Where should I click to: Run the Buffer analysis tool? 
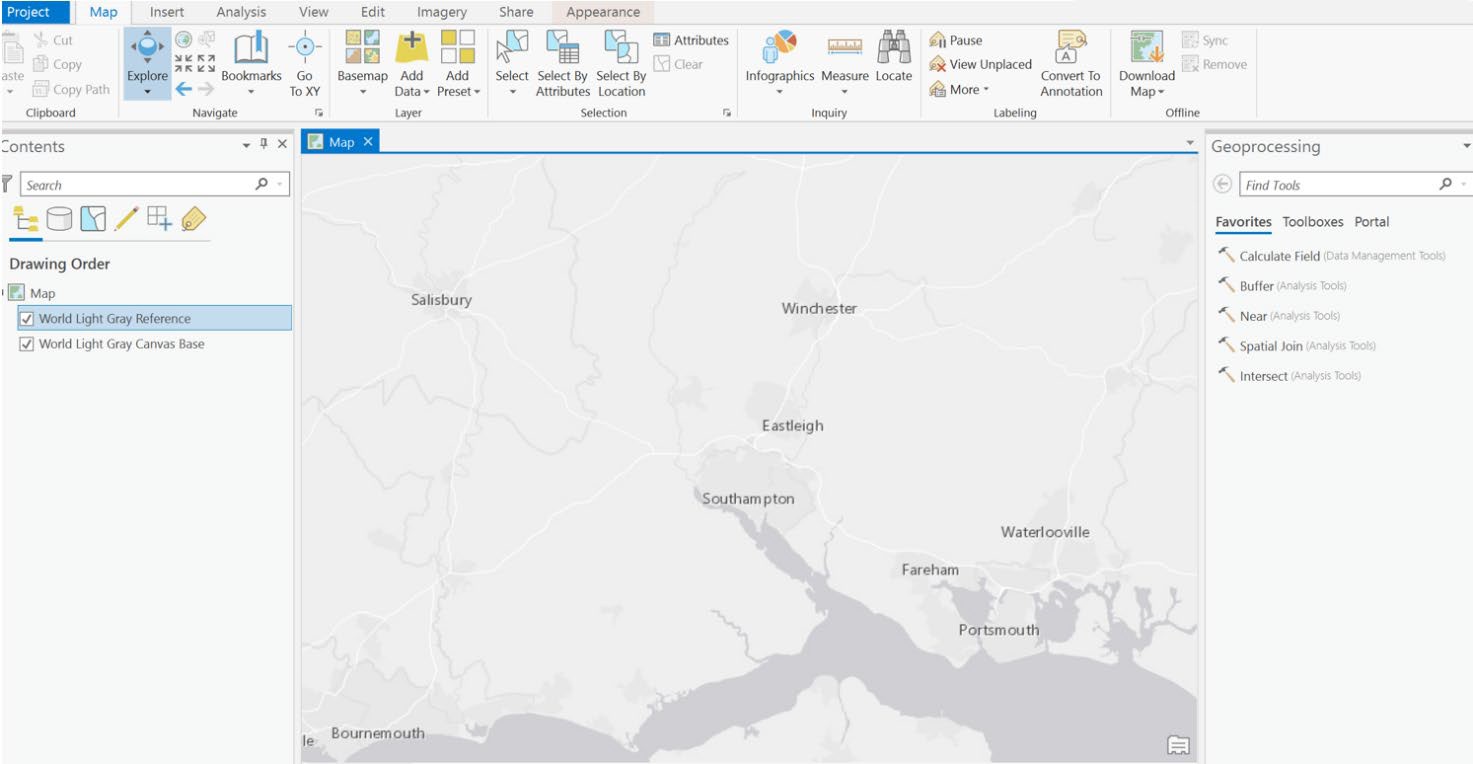[x=1255, y=286]
